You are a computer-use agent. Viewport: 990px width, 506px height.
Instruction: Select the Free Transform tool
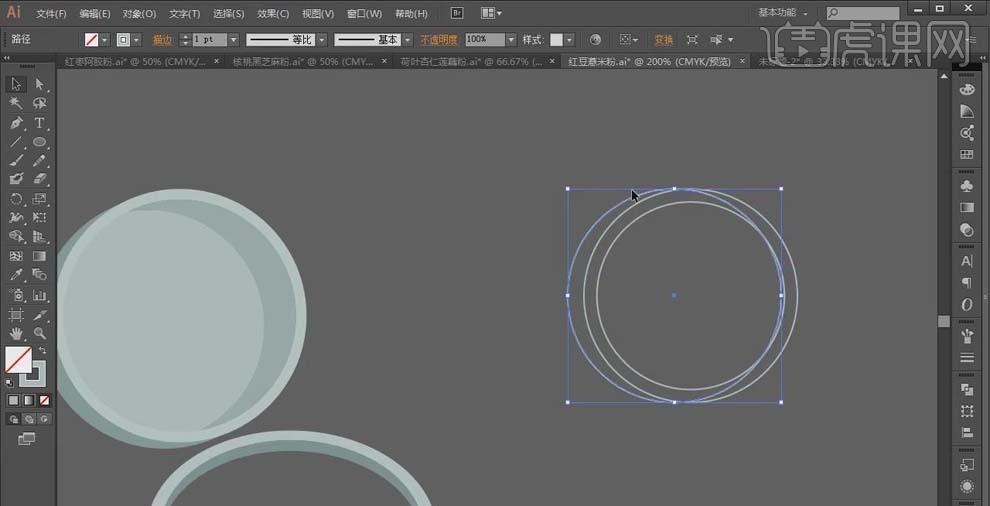click(40, 218)
